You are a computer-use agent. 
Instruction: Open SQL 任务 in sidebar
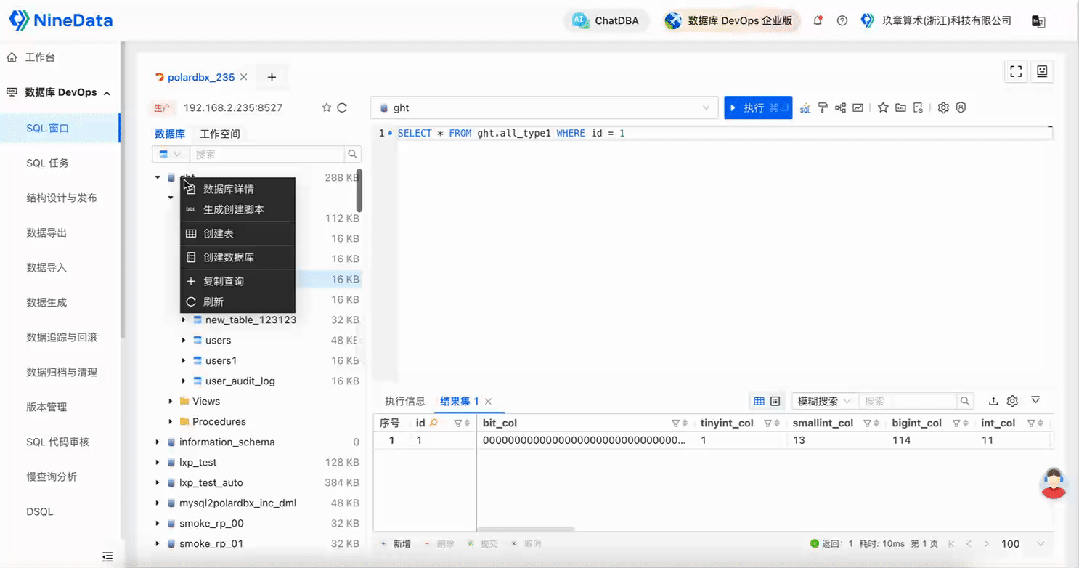[47, 163]
